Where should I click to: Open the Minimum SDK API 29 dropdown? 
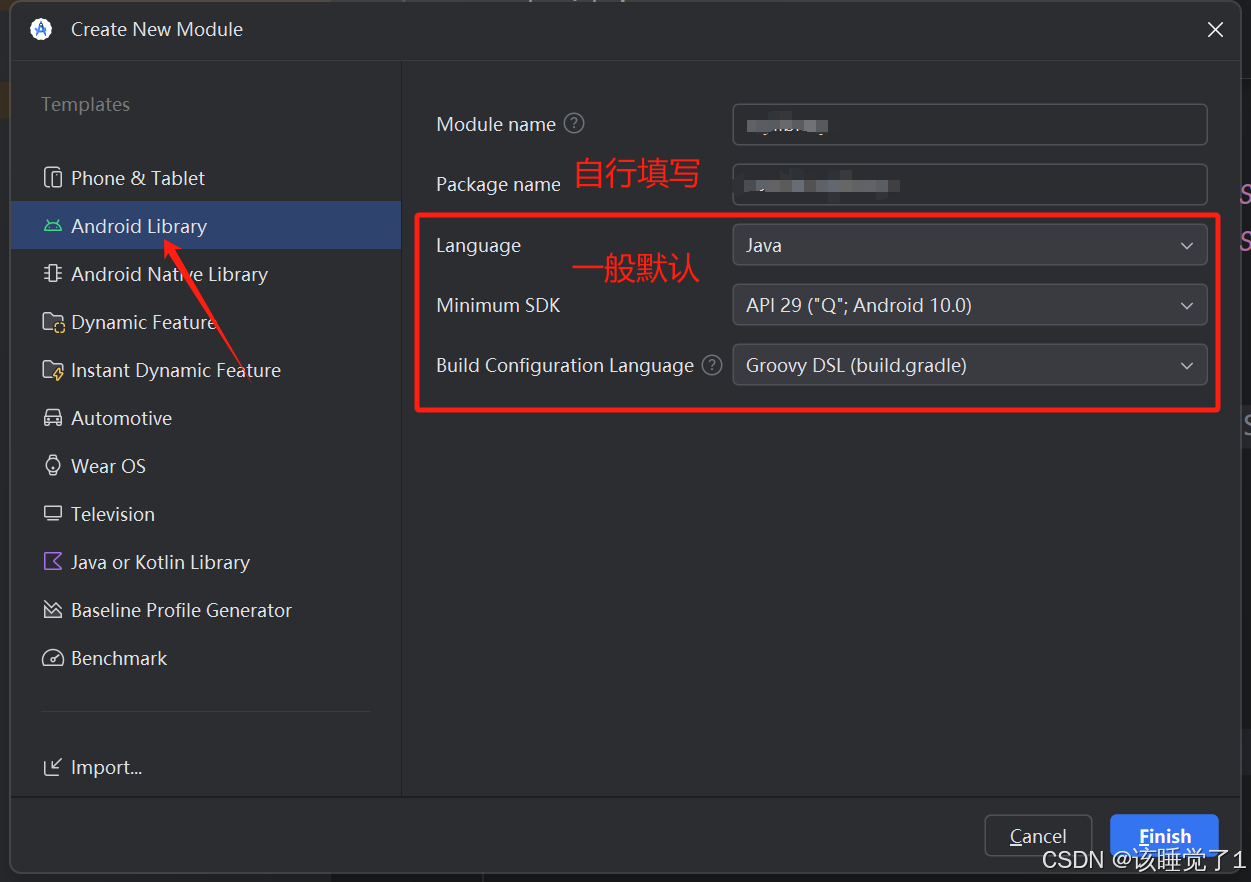click(970, 305)
